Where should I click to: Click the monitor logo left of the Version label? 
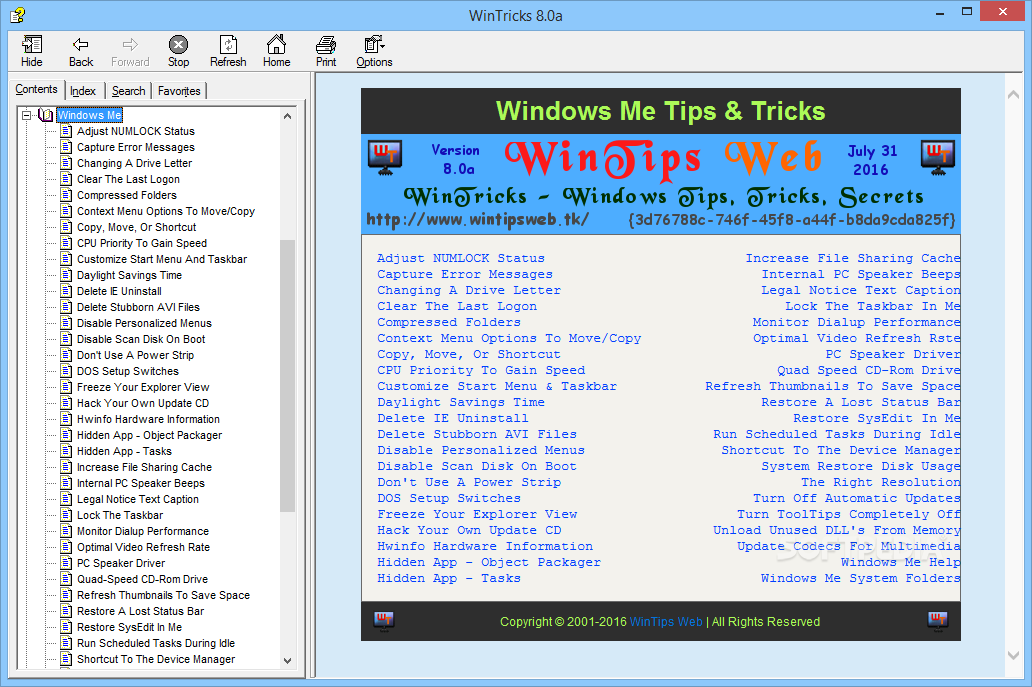click(x=385, y=159)
